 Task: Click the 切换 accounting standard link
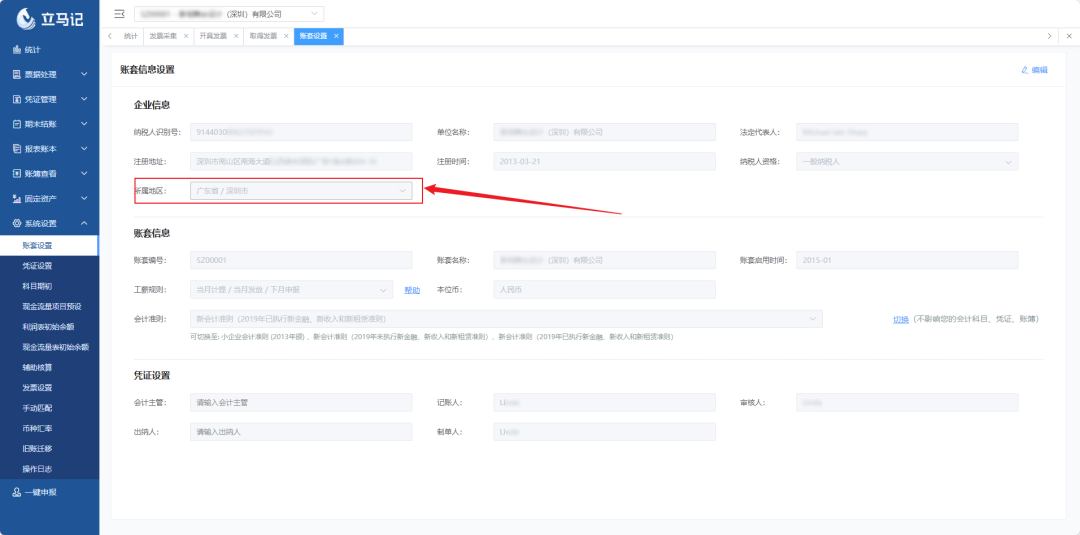(x=900, y=319)
